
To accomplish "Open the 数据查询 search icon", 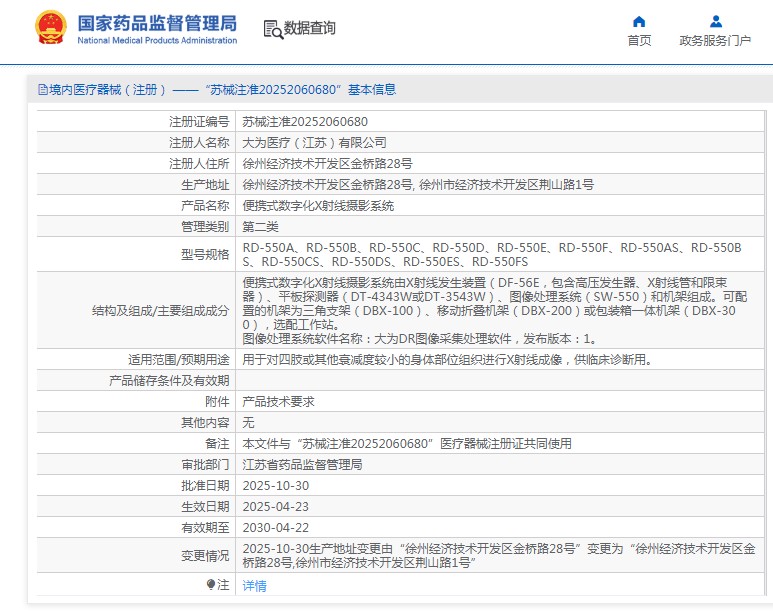I will click(x=273, y=30).
